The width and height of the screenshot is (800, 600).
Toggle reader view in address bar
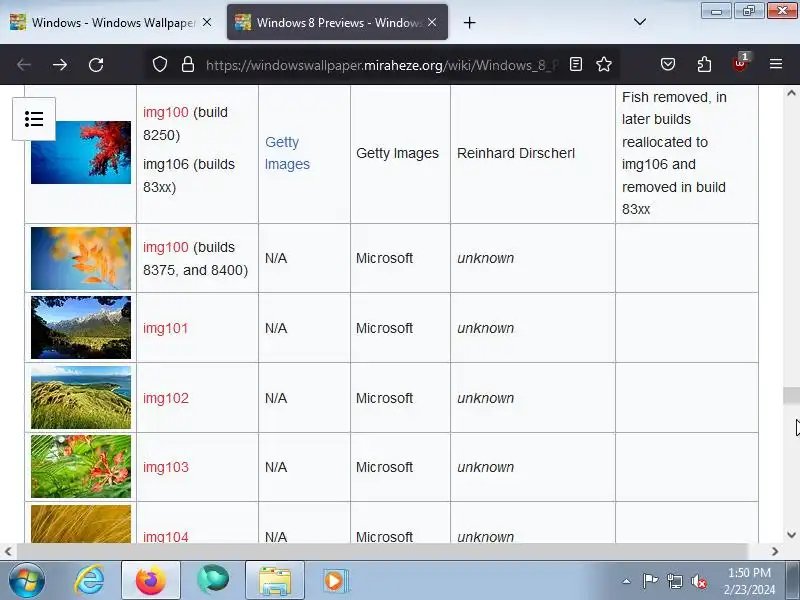coord(576,64)
